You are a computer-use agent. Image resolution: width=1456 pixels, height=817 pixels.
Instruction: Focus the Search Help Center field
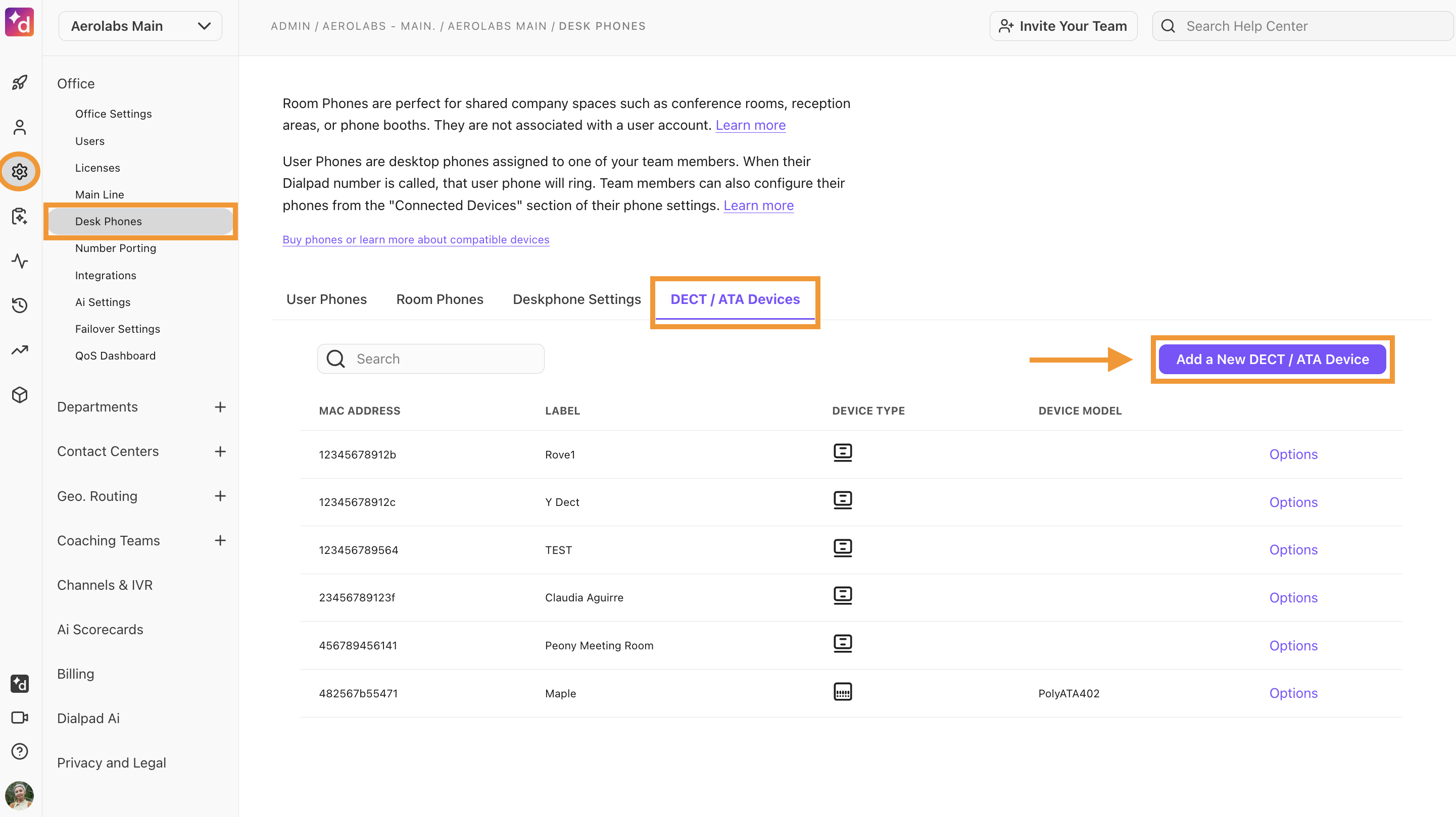(1302, 26)
